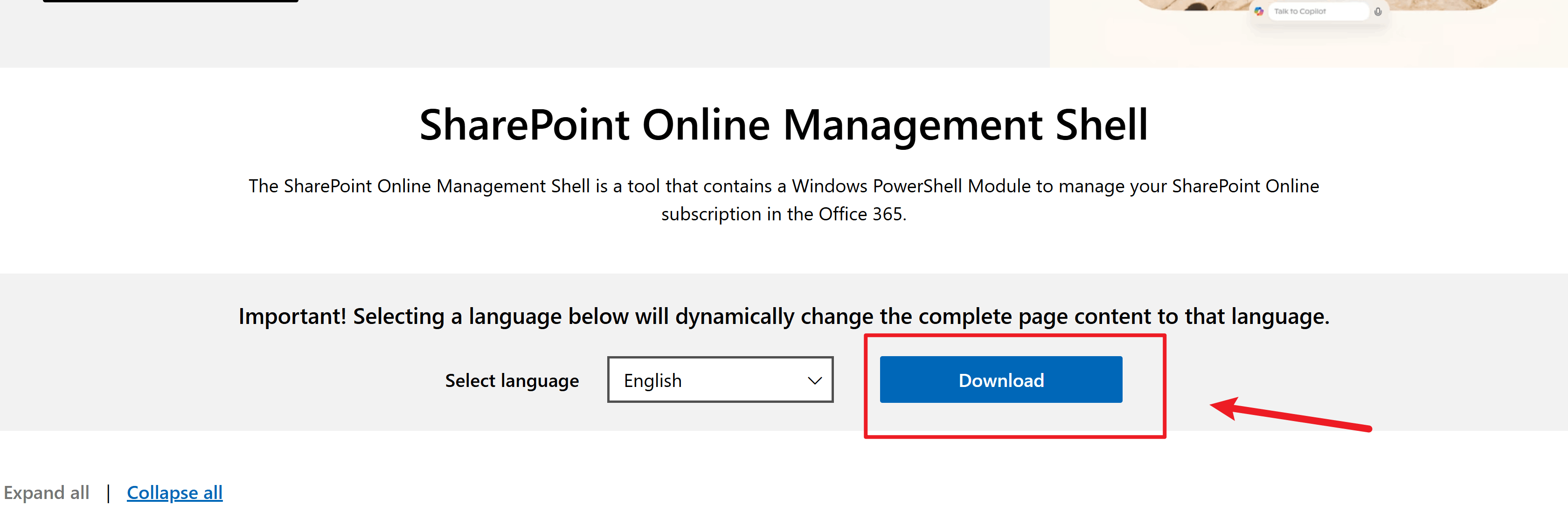This screenshot has height=527, width=1568.
Task: Click the dropdown chevron next to English
Action: pyautogui.click(x=815, y=380)
